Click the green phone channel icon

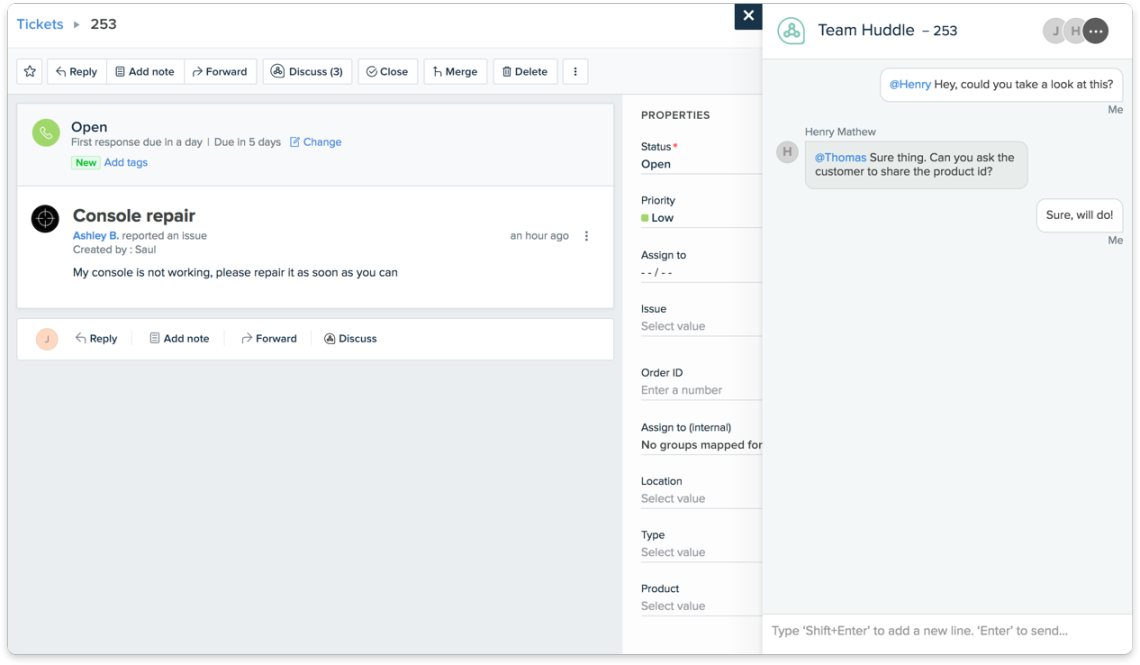click(45, 132)
